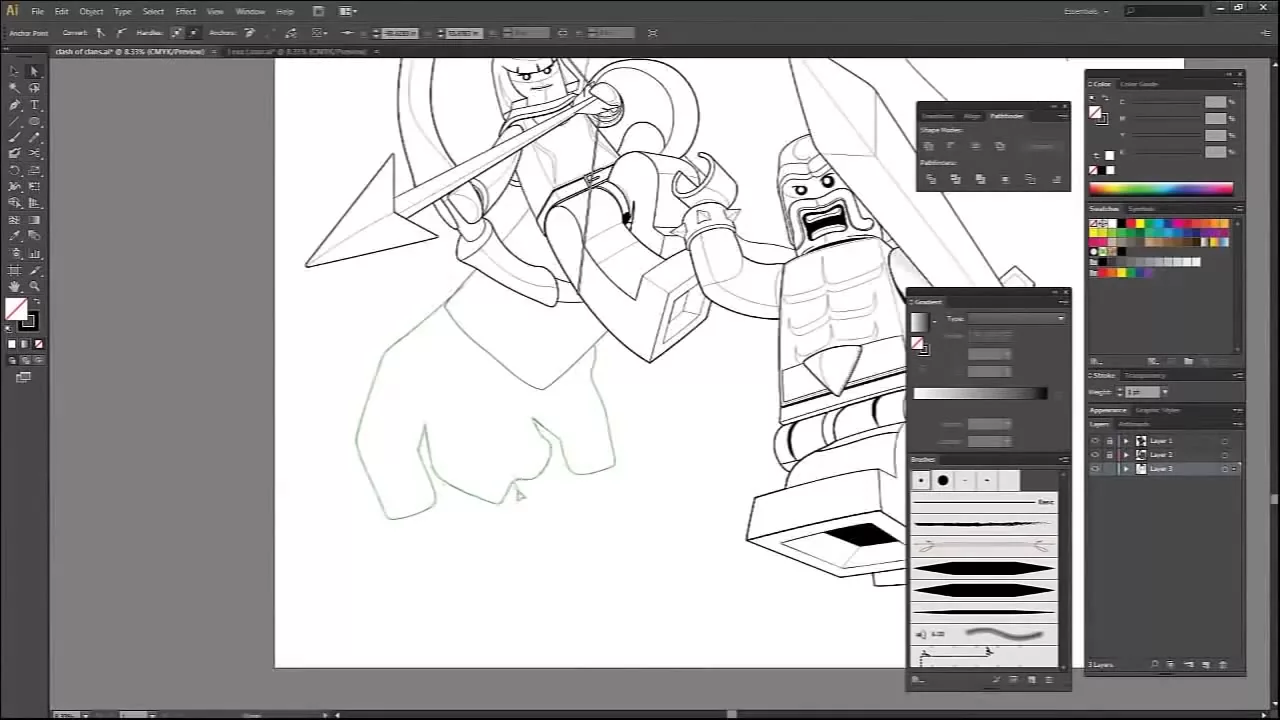Select the Type tool
This screenshot has height=720, width=1280.
coord(34,104)
